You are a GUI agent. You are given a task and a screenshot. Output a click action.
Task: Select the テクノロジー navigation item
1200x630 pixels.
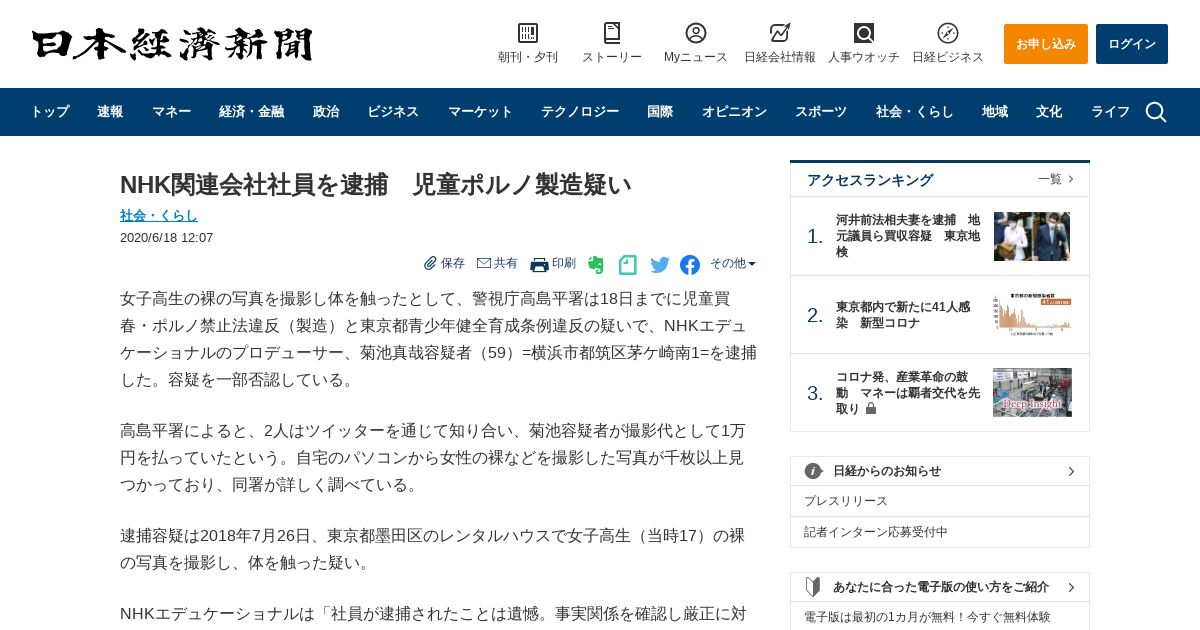(x=580, y=112)
